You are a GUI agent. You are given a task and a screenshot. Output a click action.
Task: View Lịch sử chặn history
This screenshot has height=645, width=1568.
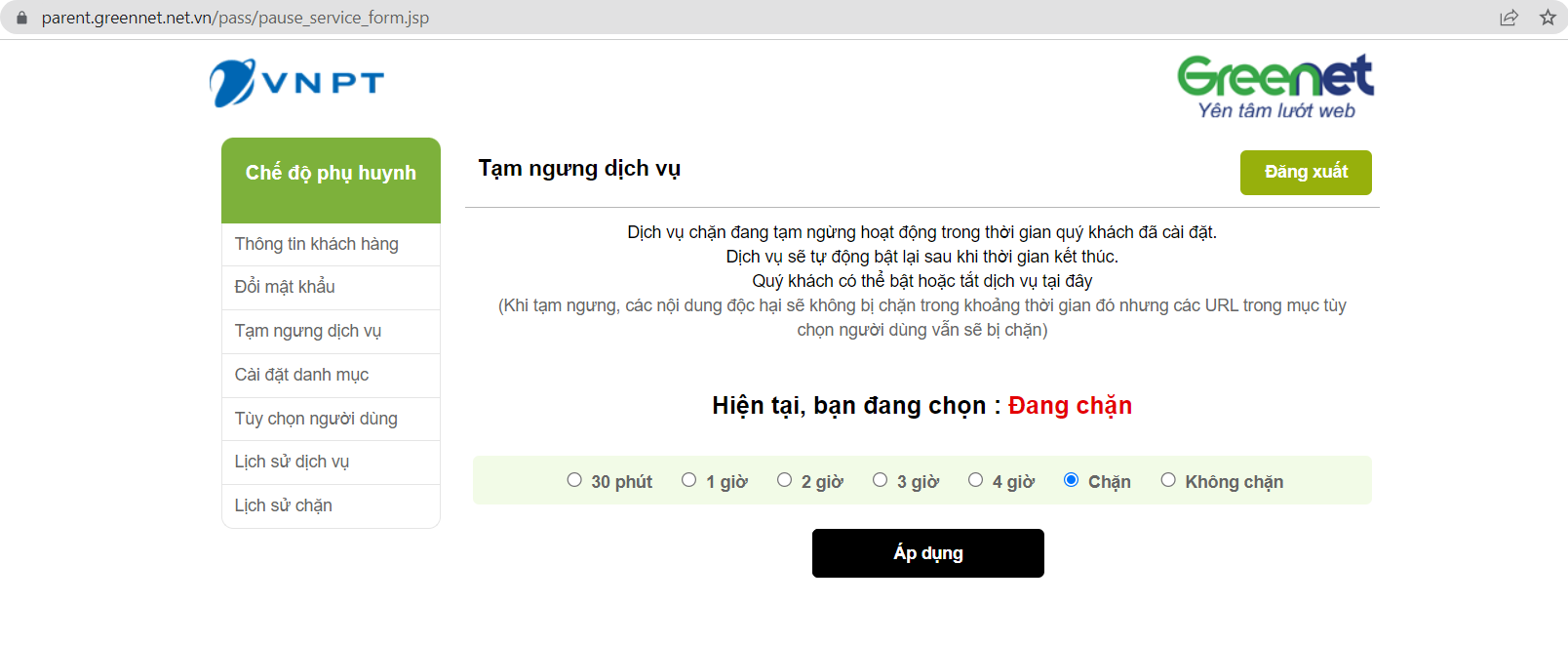pos(284,505)
